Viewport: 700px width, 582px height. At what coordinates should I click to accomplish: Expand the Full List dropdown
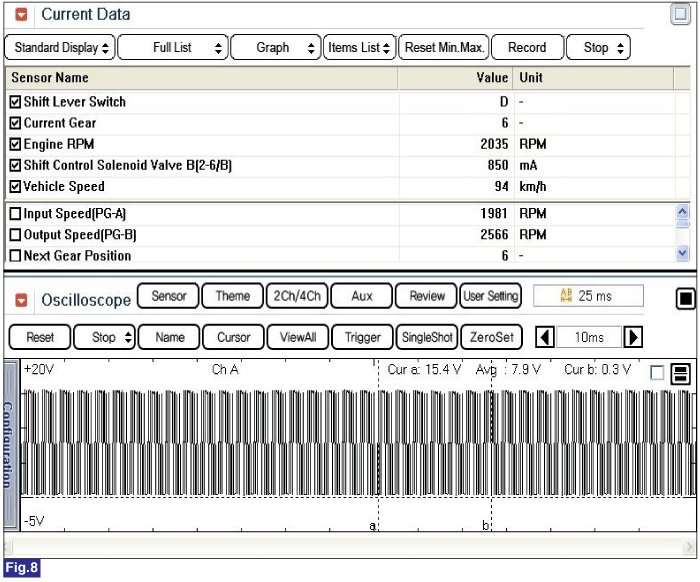point(172,47)
